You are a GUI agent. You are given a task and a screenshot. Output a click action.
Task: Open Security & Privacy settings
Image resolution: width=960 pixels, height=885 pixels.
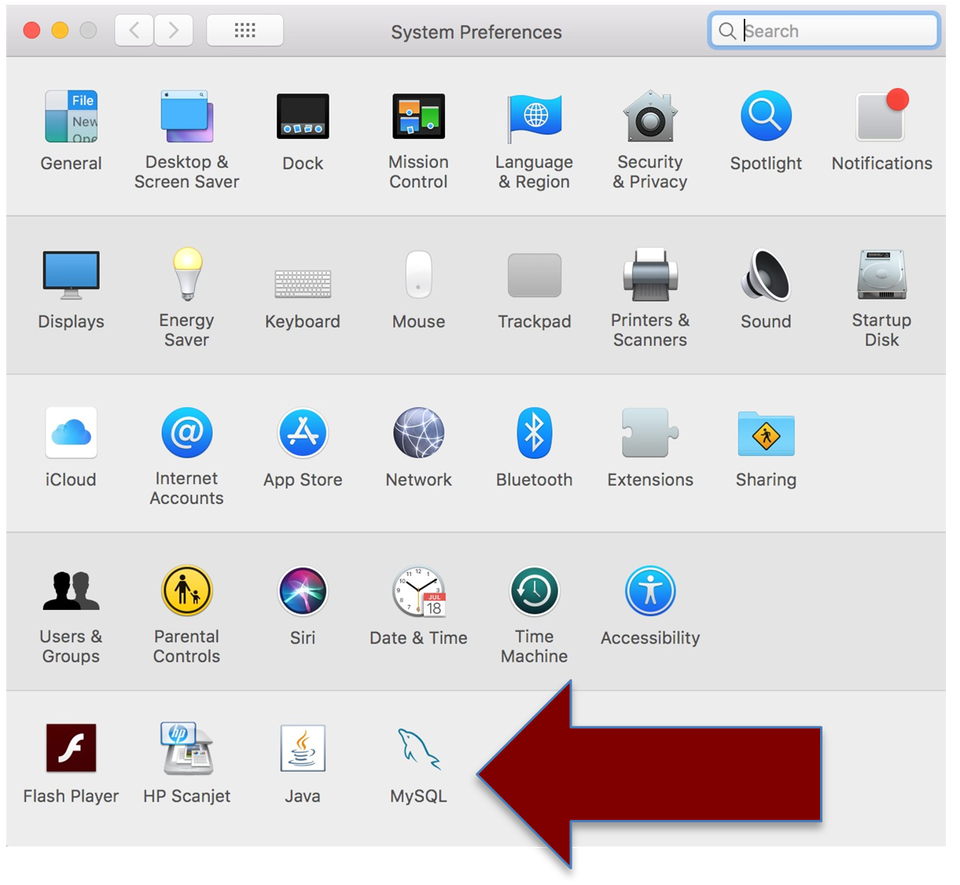(x=650, y=118)
